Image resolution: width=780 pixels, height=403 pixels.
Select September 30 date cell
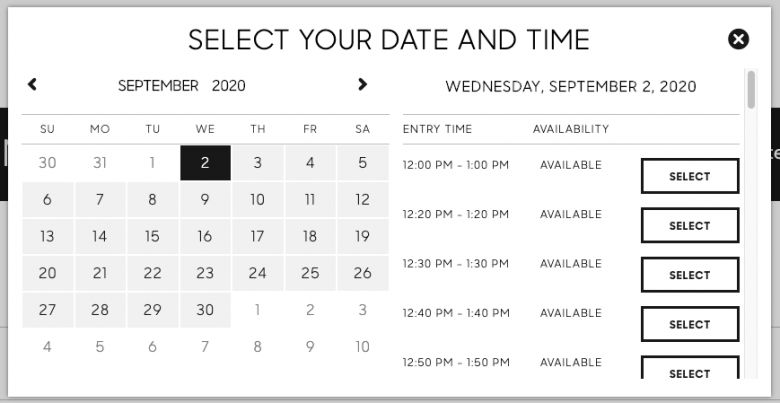coord(205,310)
